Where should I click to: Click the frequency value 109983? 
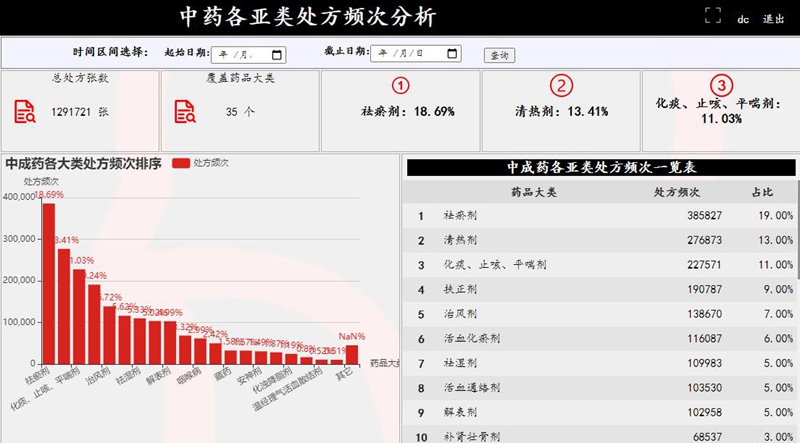(x=704, y=363)
